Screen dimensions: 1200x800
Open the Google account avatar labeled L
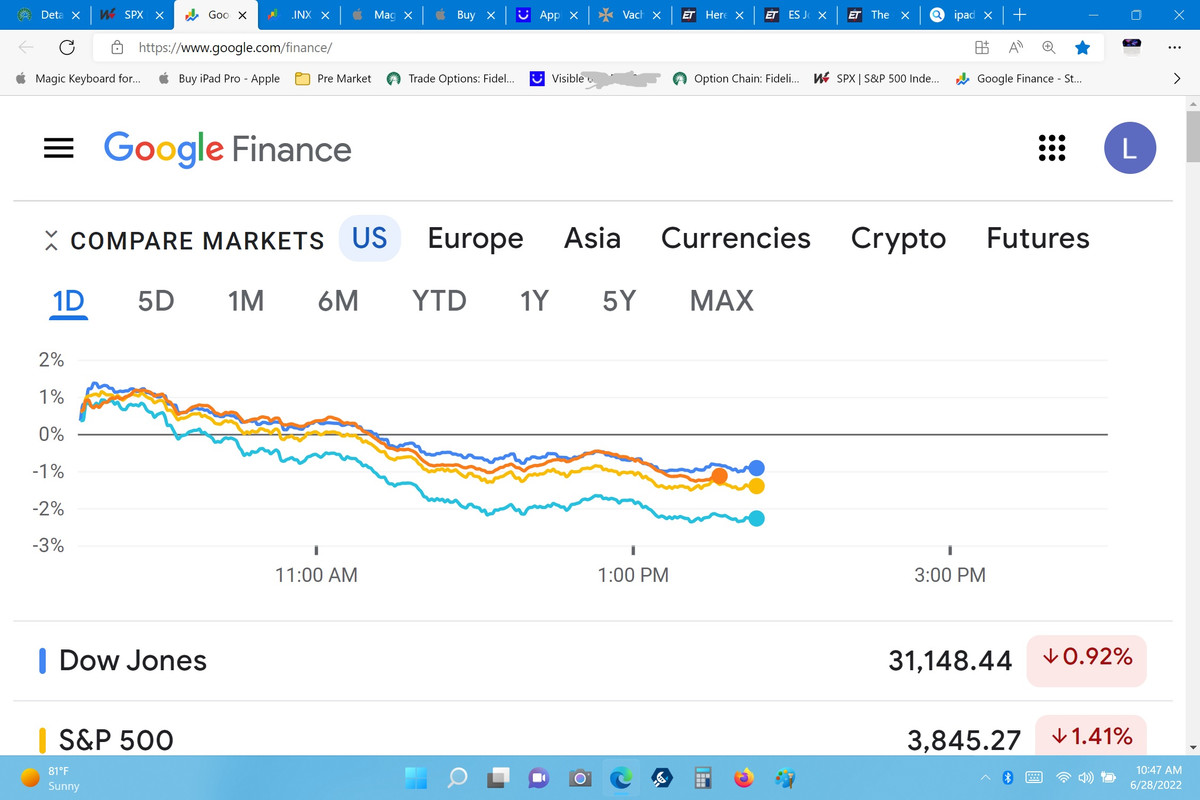[1129, 148]
